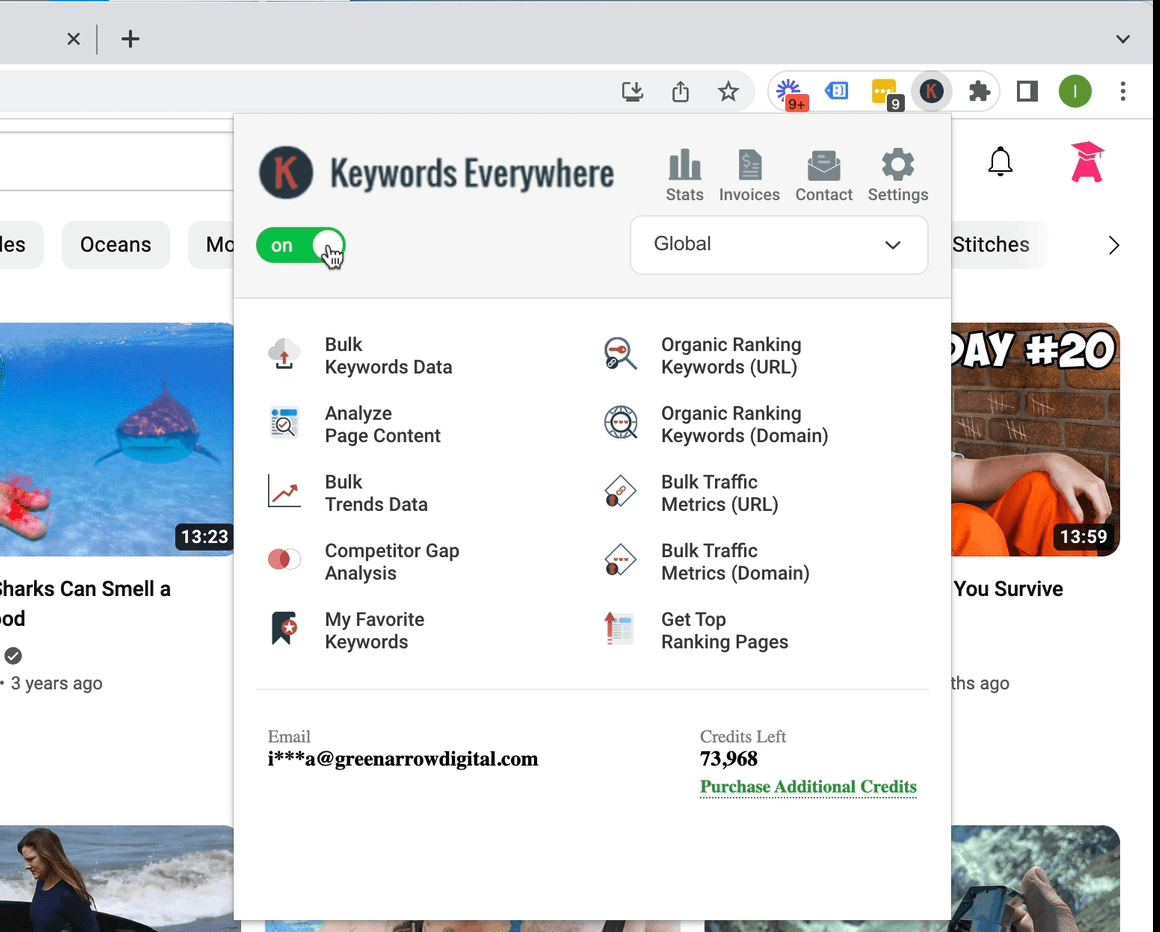Open the Chrome extensions puzzle menu
The height and width of the screenshot is (932, 1160).
point(979,91)
